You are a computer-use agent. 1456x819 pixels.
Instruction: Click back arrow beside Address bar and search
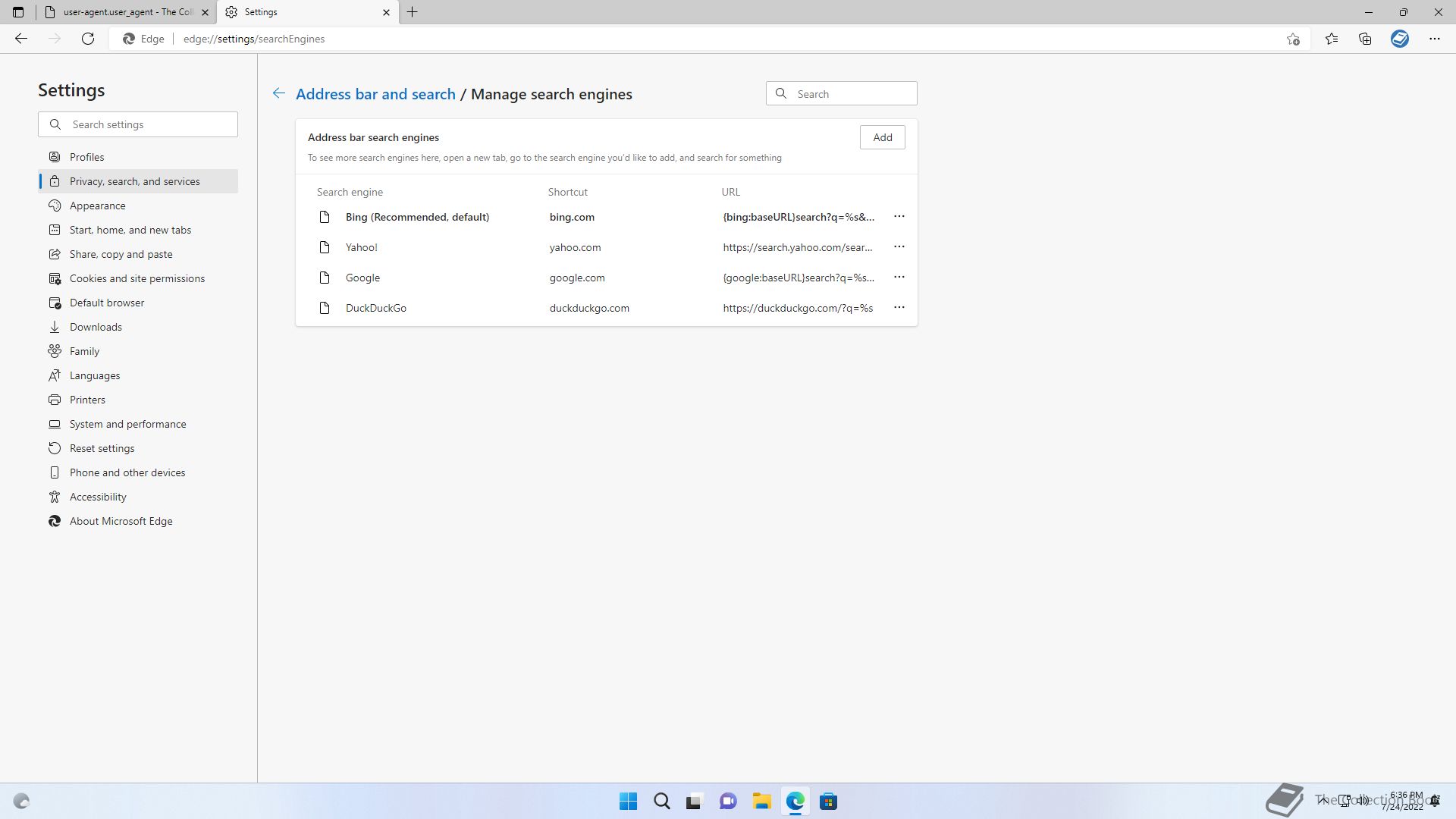279,93
